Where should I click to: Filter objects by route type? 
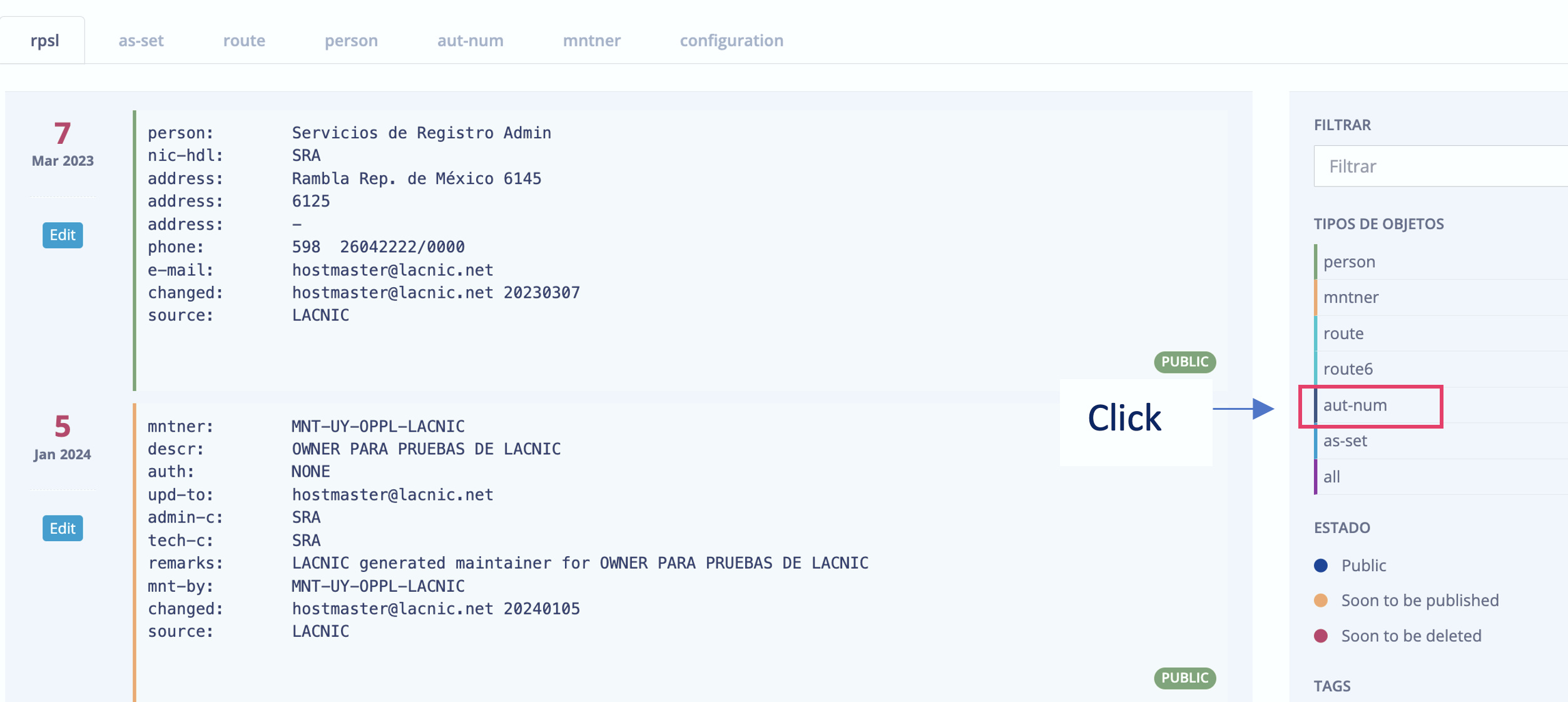1343,333
